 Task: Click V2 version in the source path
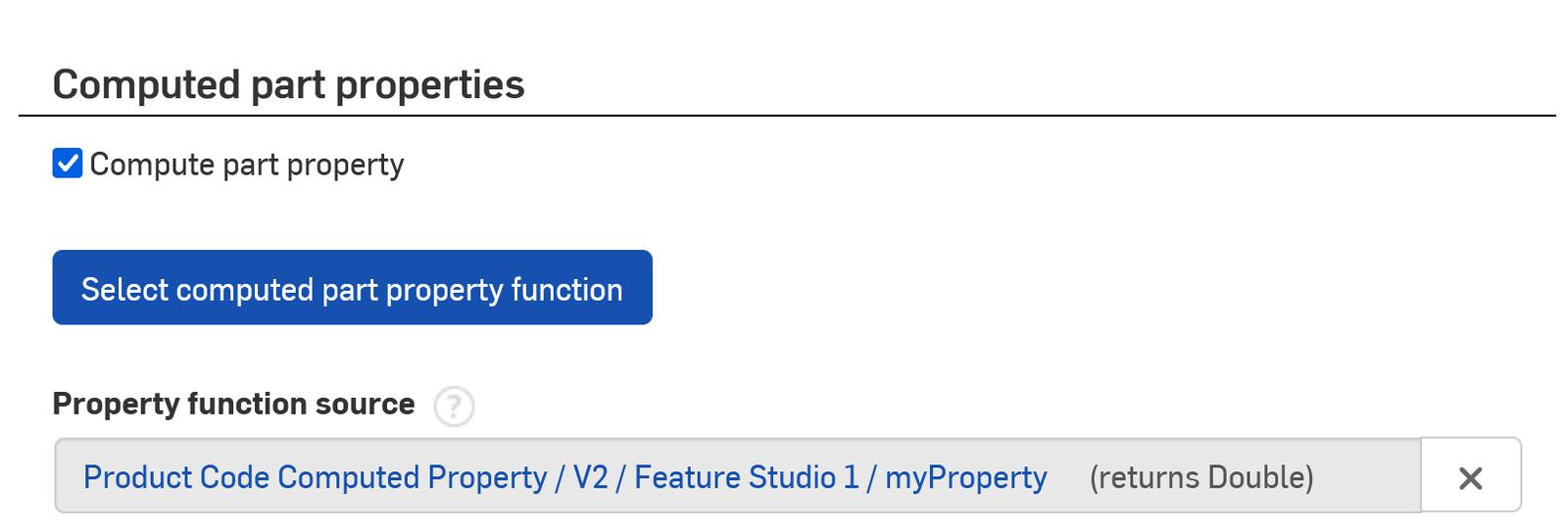coord(590,477)
